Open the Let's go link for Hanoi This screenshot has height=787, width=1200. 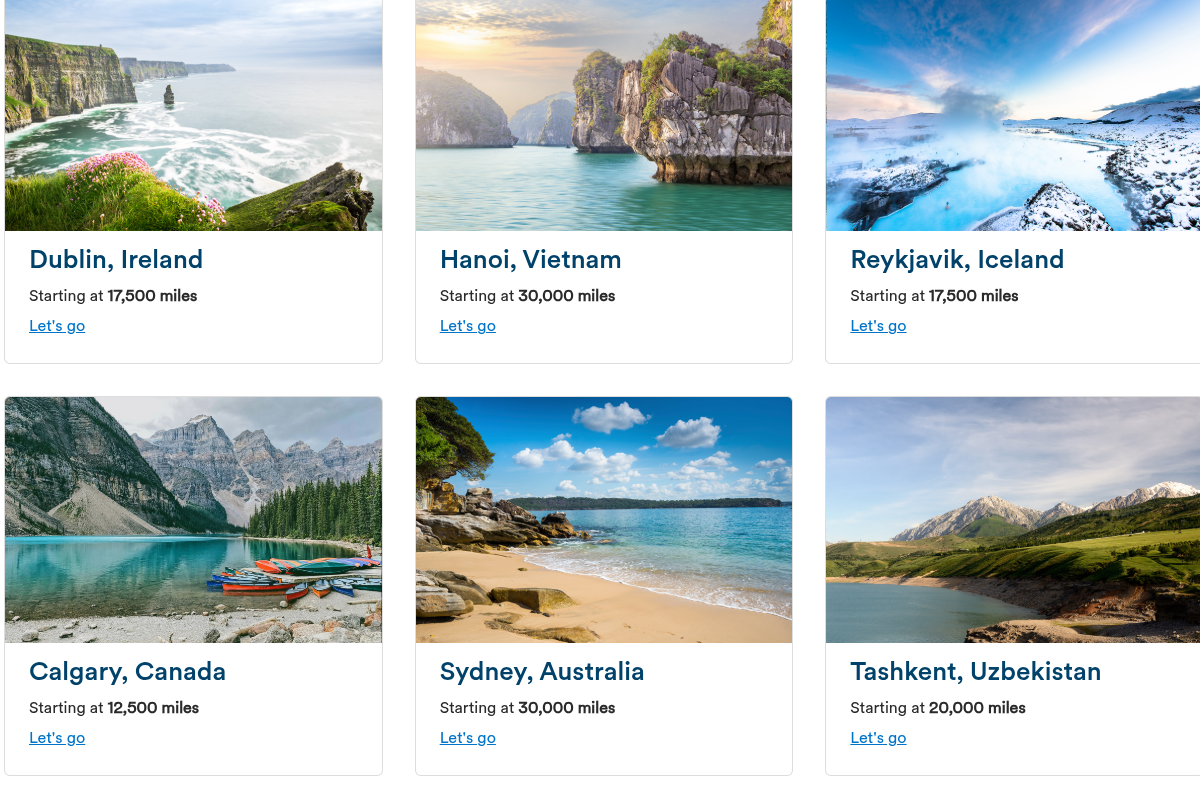coord(468,326)
